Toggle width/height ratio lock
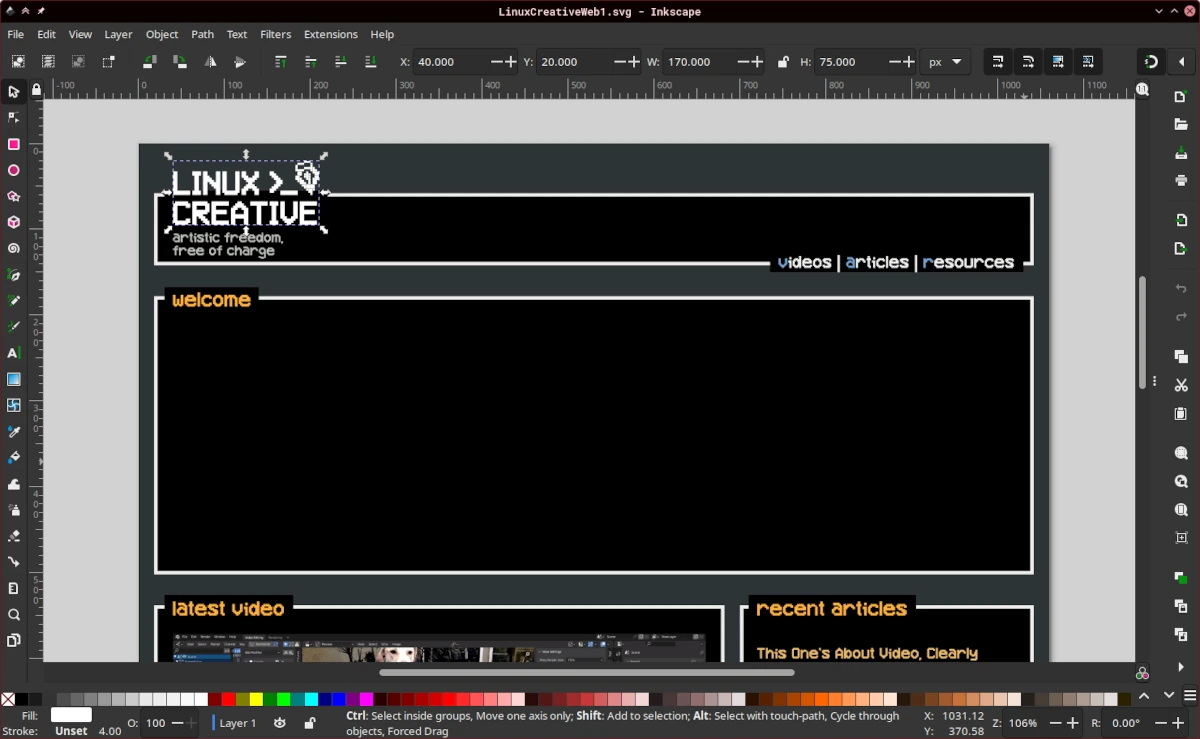The image size is (1200, 739). click(x=783, y=62)
